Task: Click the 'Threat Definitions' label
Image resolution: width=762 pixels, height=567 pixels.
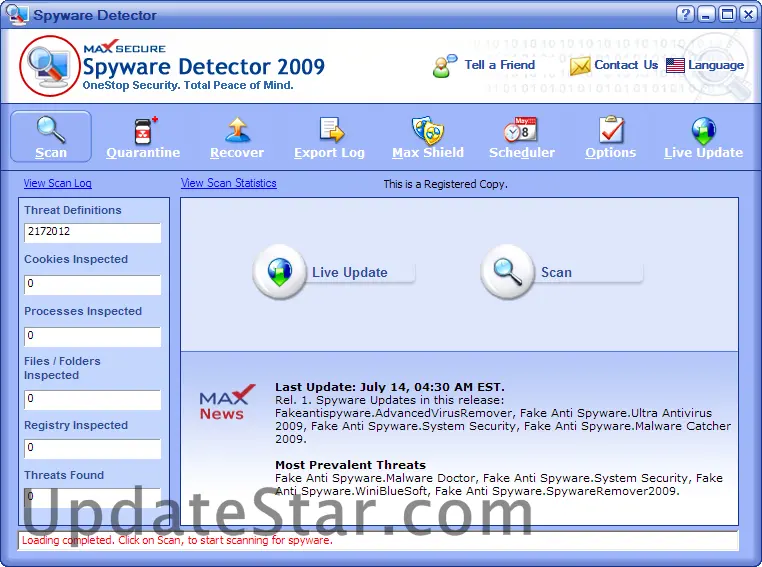Action: coord(73,210)
